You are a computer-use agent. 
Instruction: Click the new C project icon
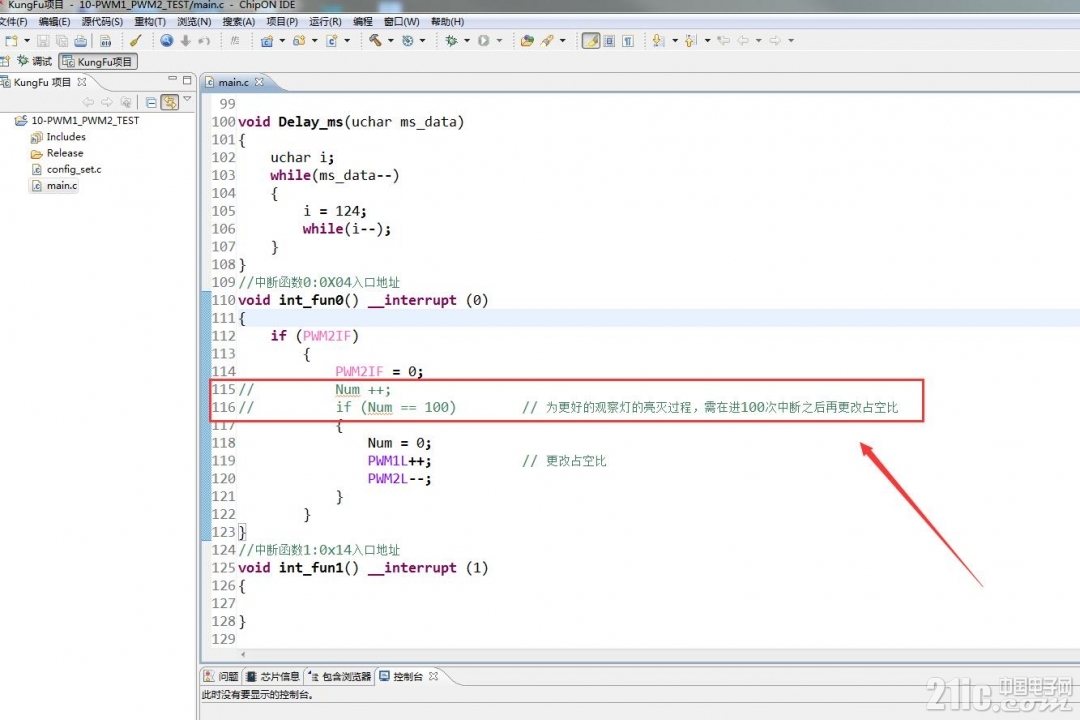pyautogui.click(x=267, y=41)
